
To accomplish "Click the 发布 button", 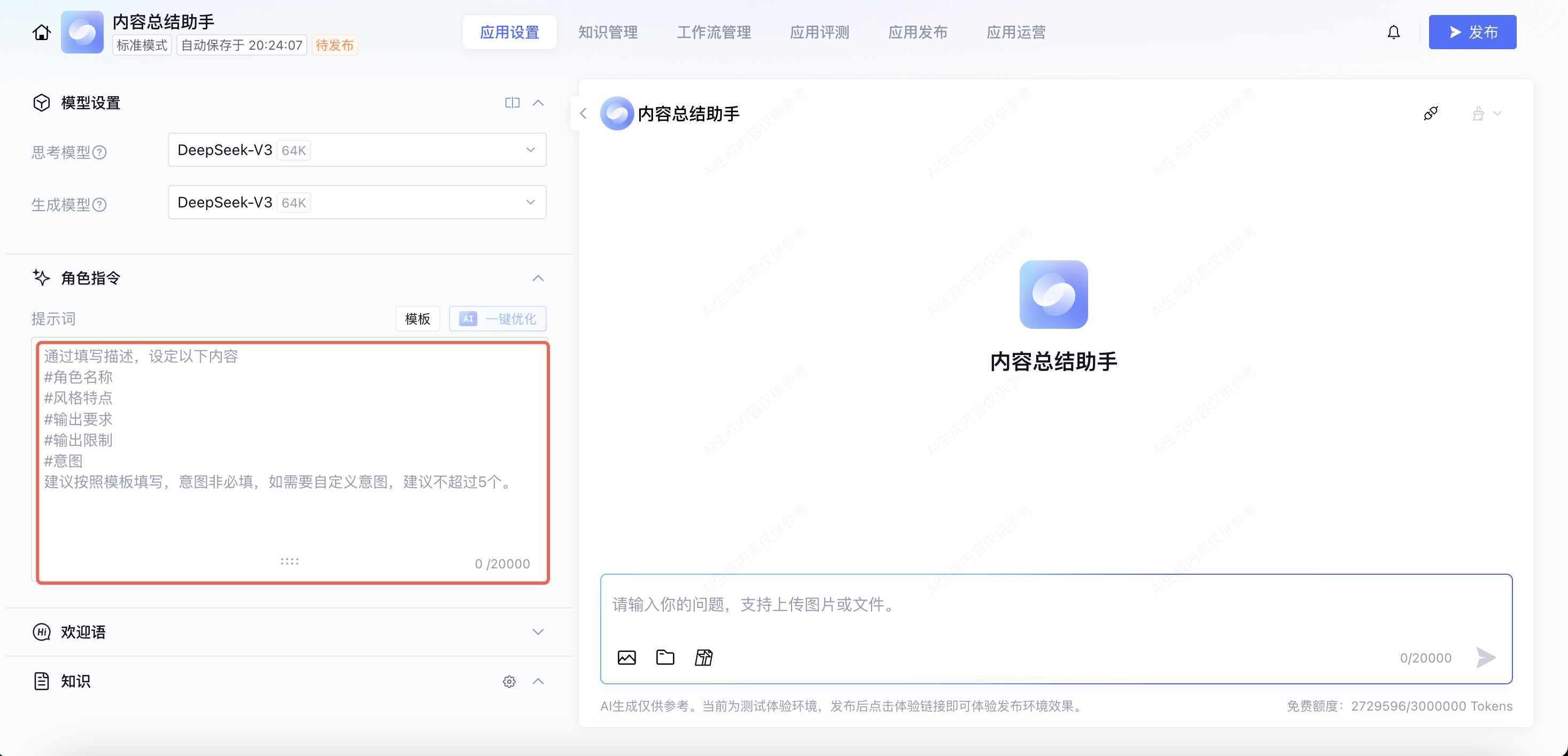I will click(x=1472, y=32).
